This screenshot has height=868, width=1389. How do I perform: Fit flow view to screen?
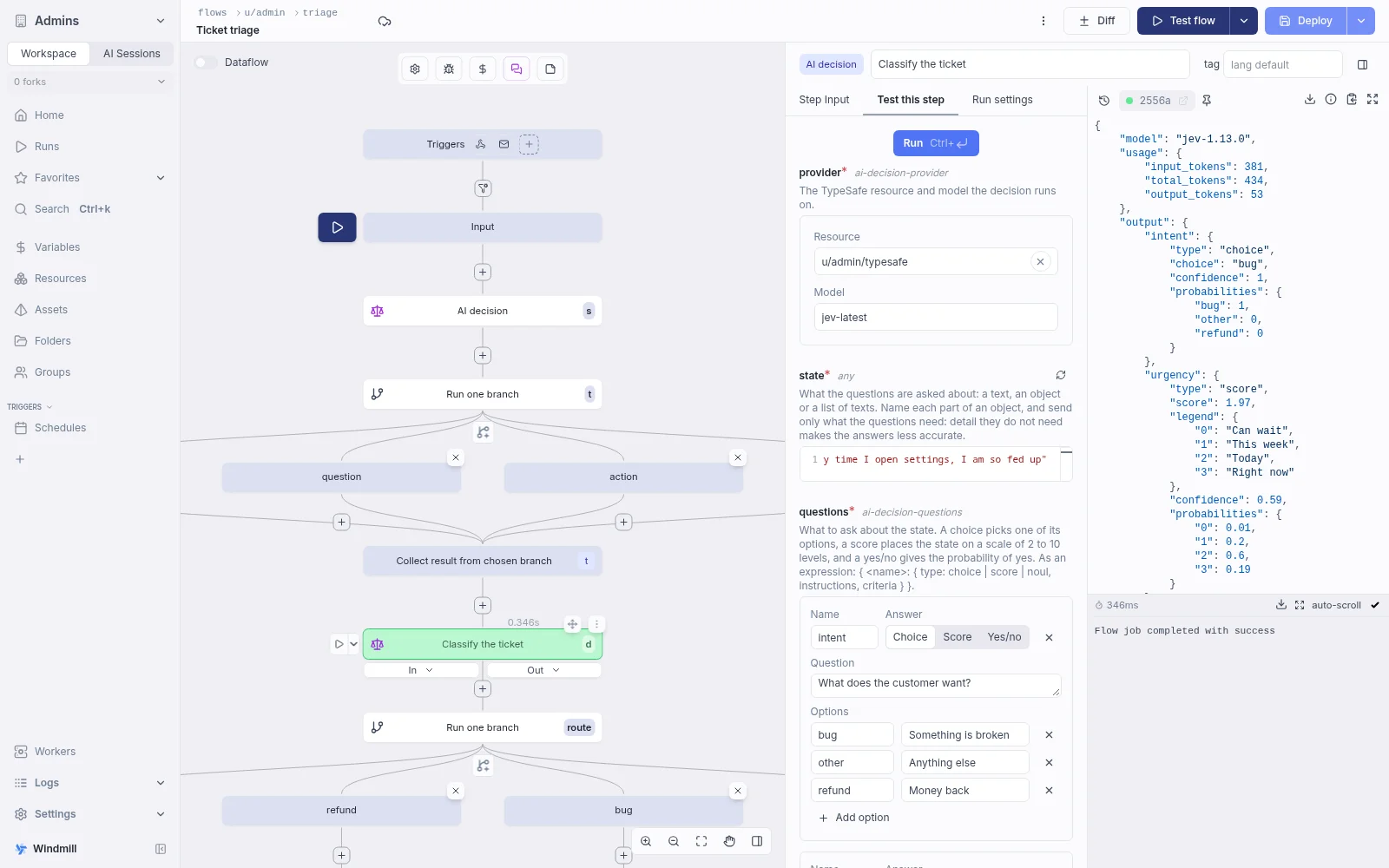click(x=701, y=841)
